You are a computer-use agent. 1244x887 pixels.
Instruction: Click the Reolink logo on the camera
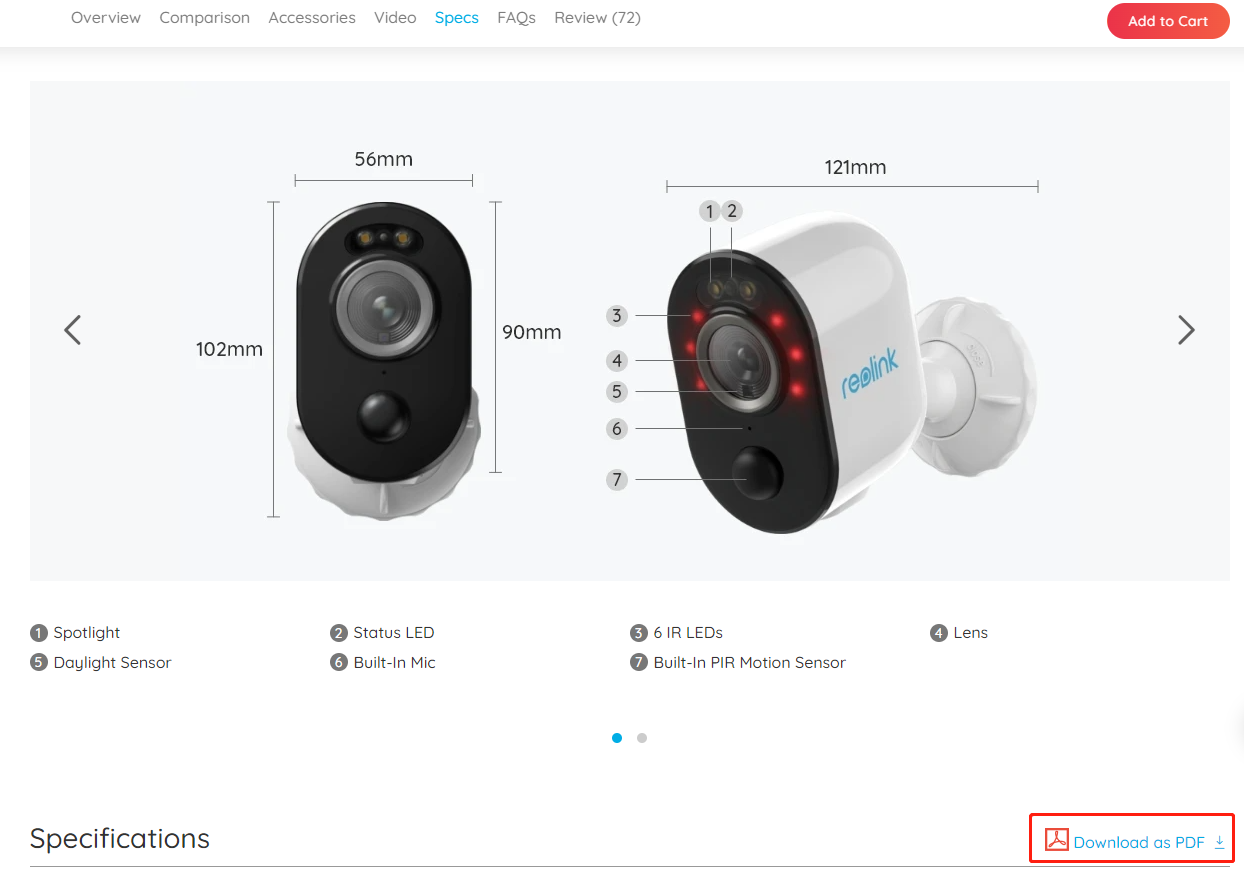(x=869, y=375)
